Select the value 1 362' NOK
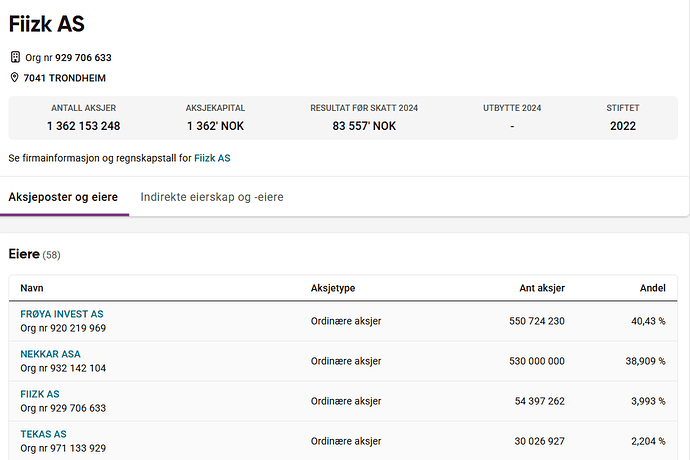The image size is (690, 460). coord(215,126)
